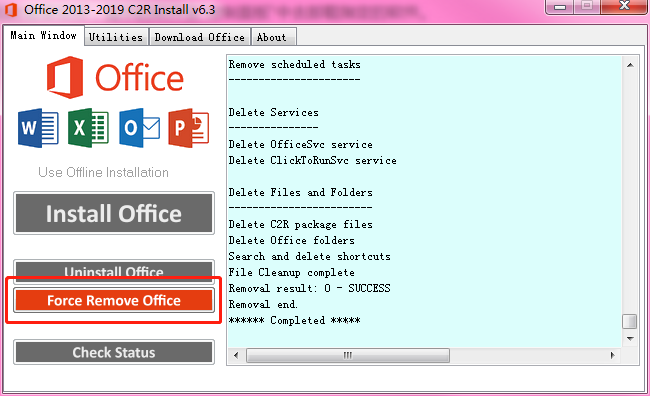Click the PowerPoint application icon
Viewport: 650px width, 396px height.
pyautogui.click(x=189, y=128)
